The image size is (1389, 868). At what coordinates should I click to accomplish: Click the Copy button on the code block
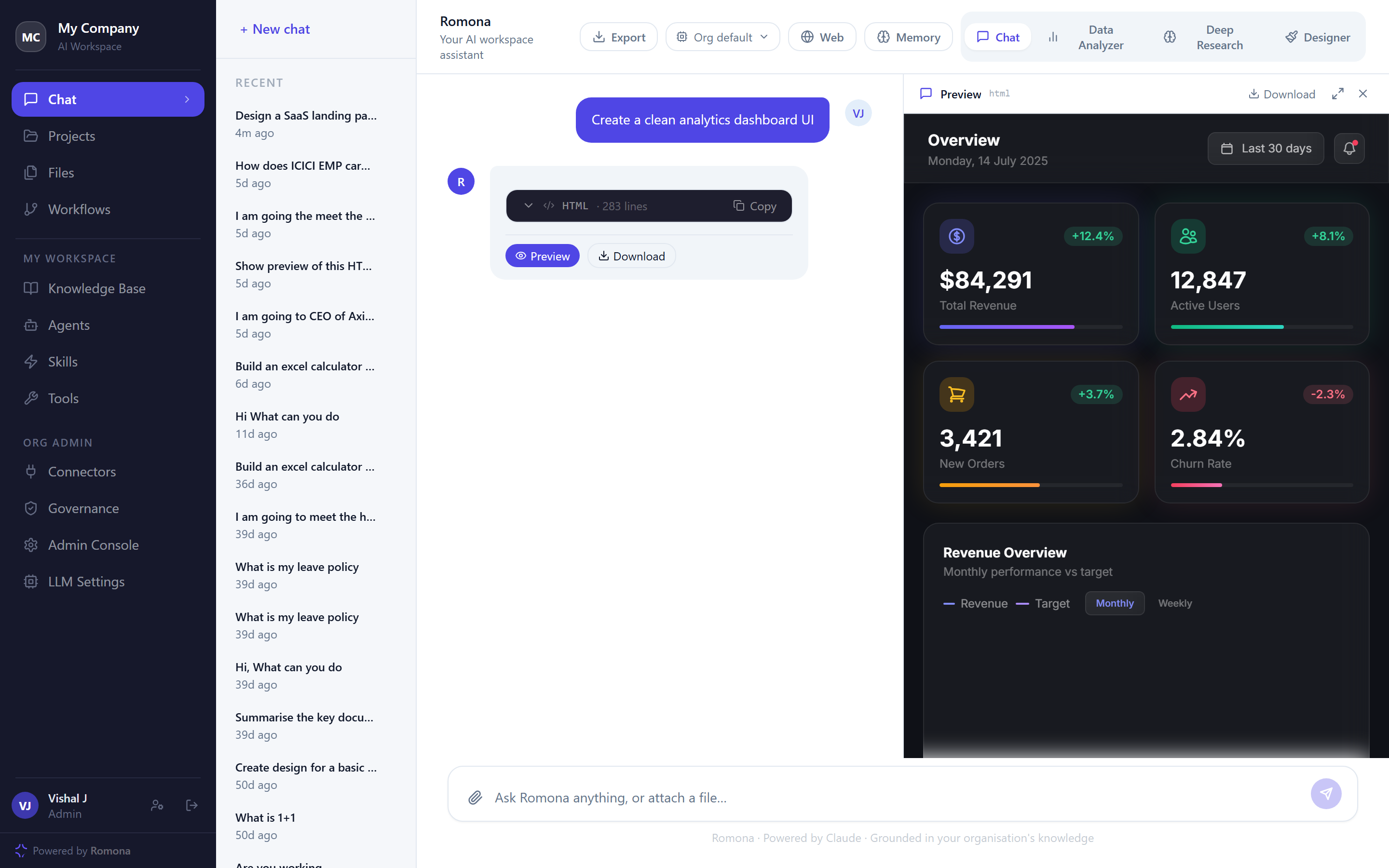tap(754, 205)
